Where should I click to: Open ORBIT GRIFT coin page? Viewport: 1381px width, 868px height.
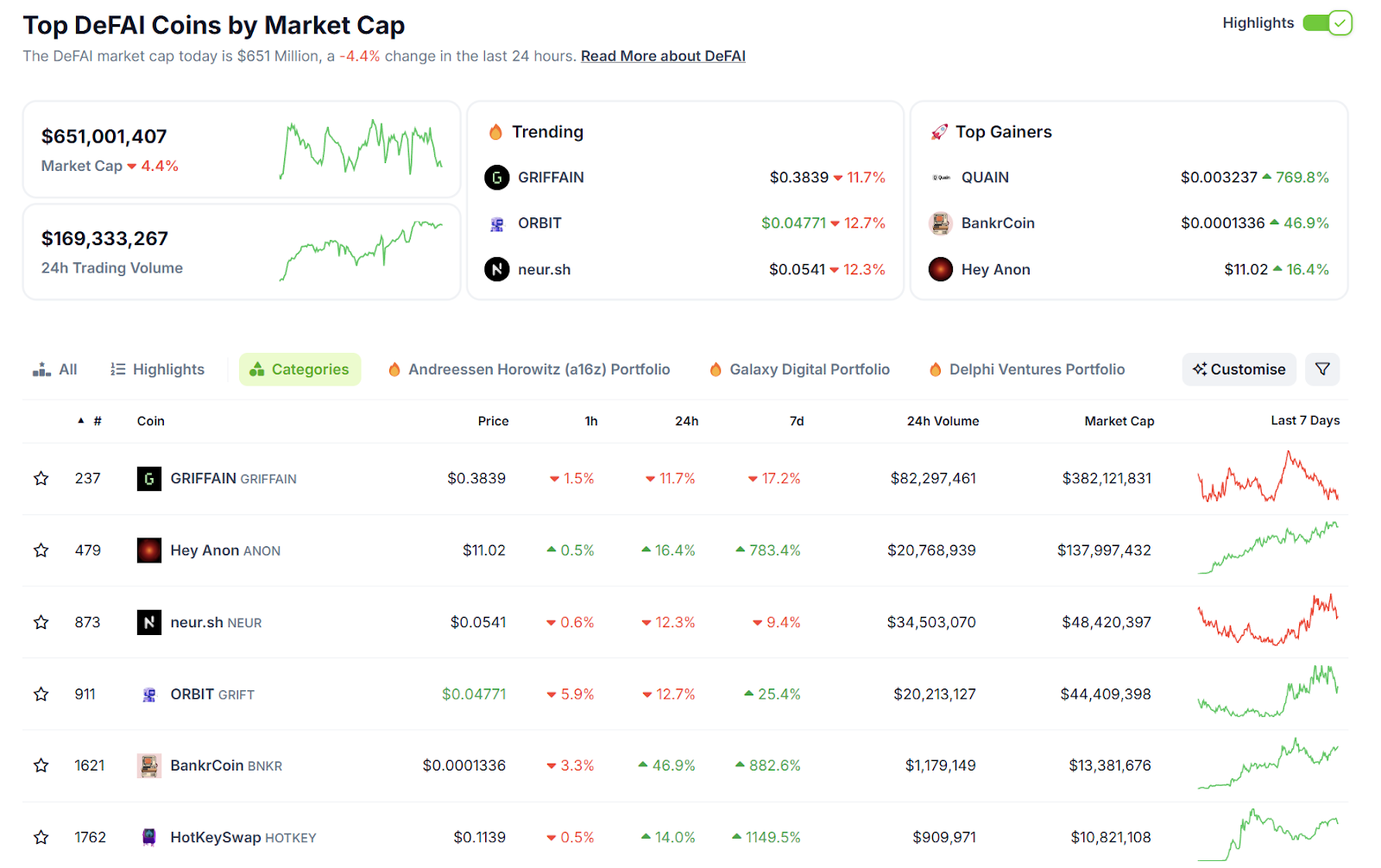(x=212, y=695)
